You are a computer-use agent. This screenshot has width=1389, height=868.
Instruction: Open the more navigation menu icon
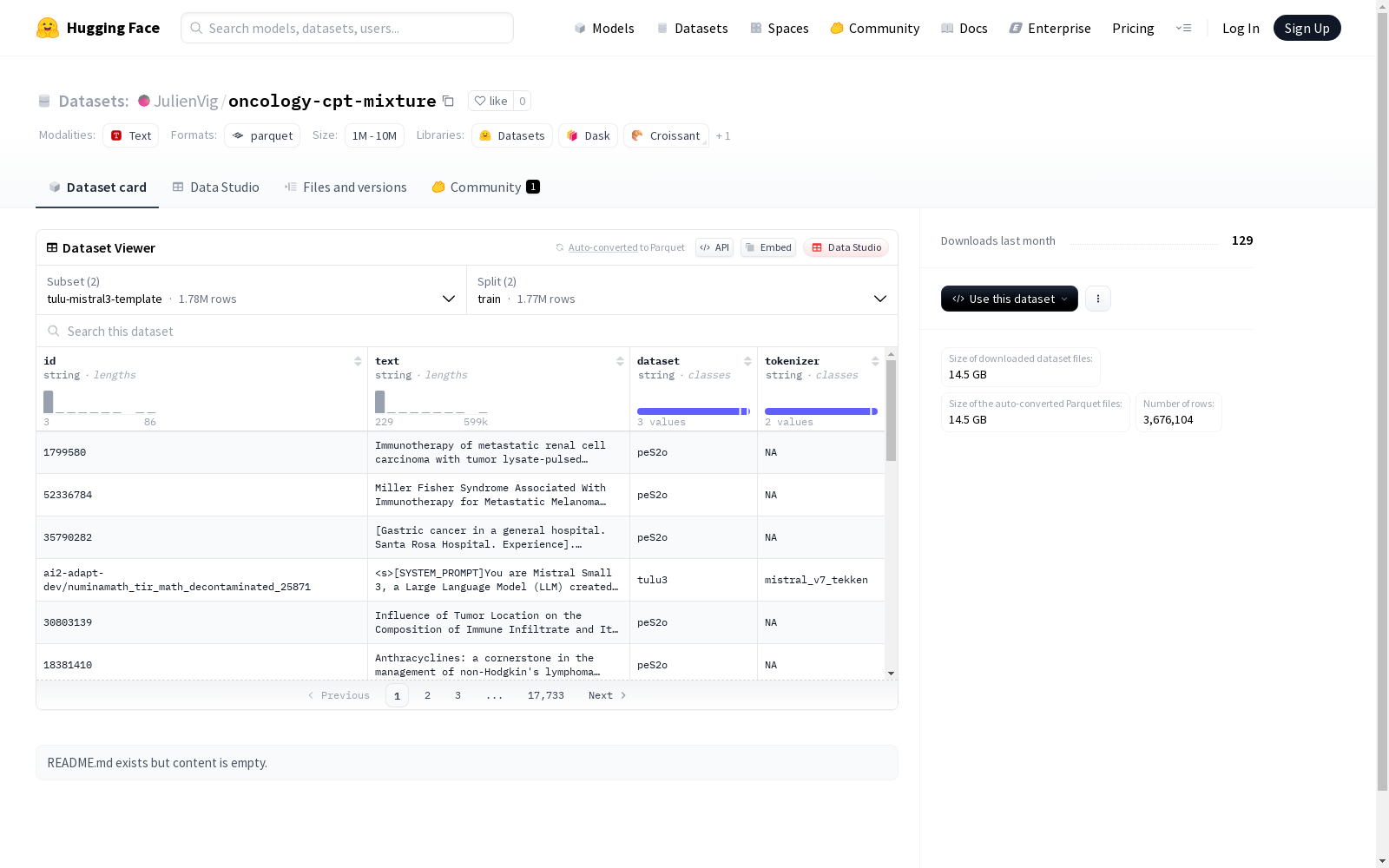click(1183, 28)
